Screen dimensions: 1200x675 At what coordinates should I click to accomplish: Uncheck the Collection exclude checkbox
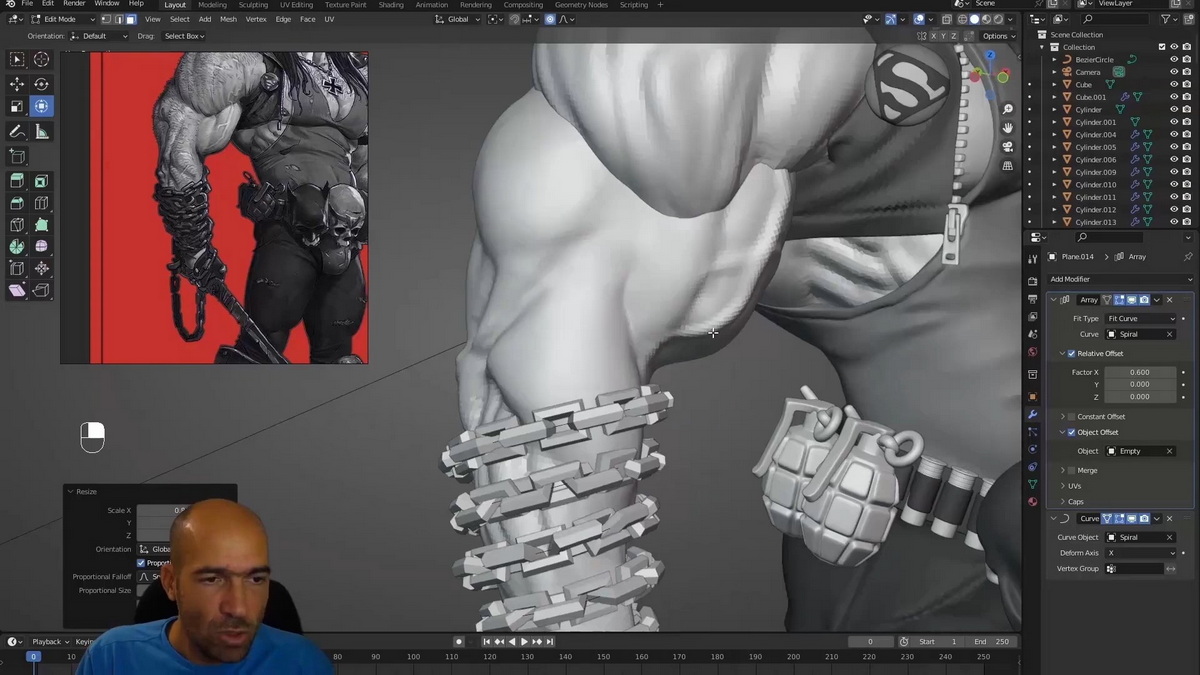click(1161, 47)
